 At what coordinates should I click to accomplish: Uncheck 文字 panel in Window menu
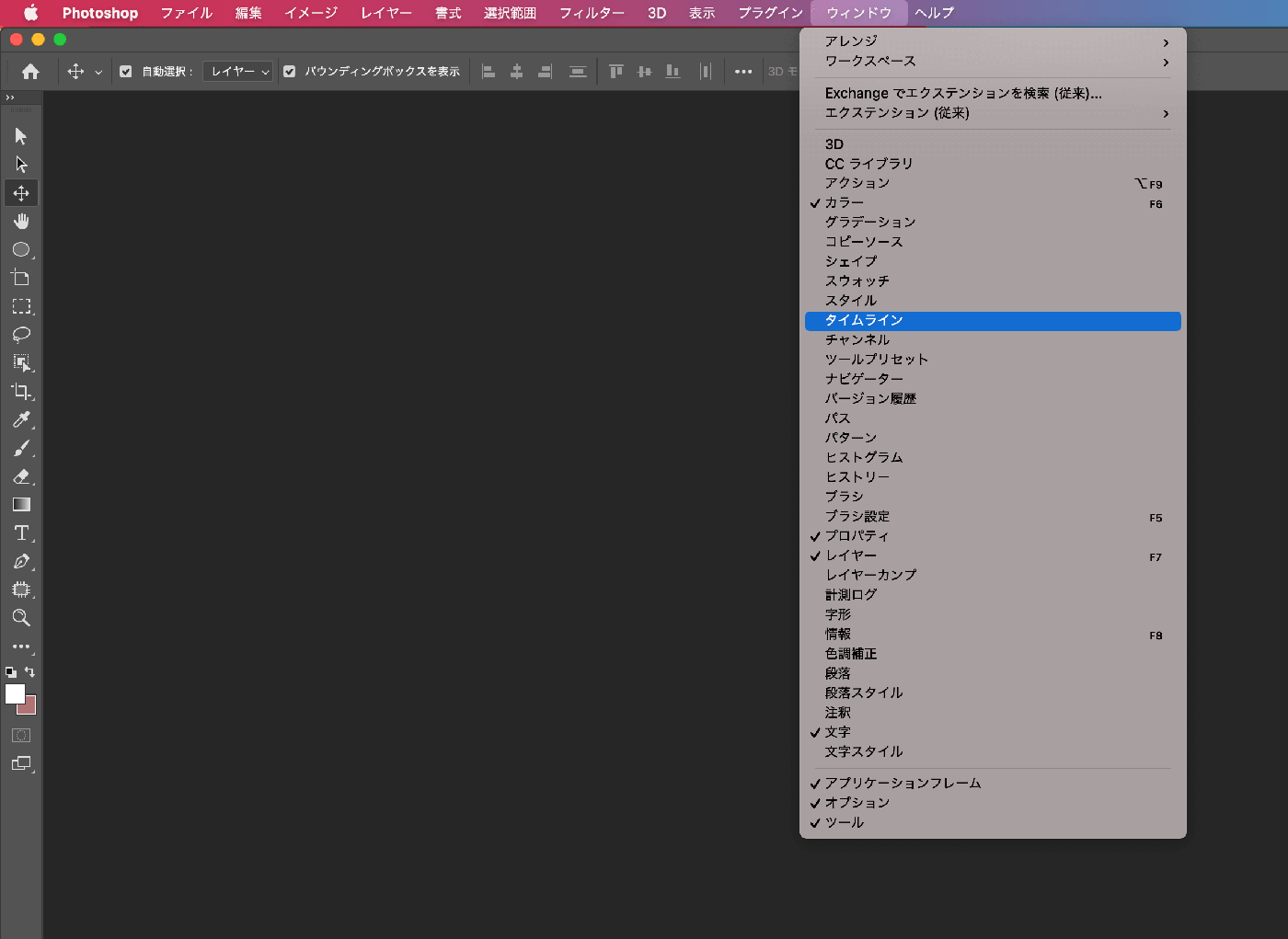993,732
